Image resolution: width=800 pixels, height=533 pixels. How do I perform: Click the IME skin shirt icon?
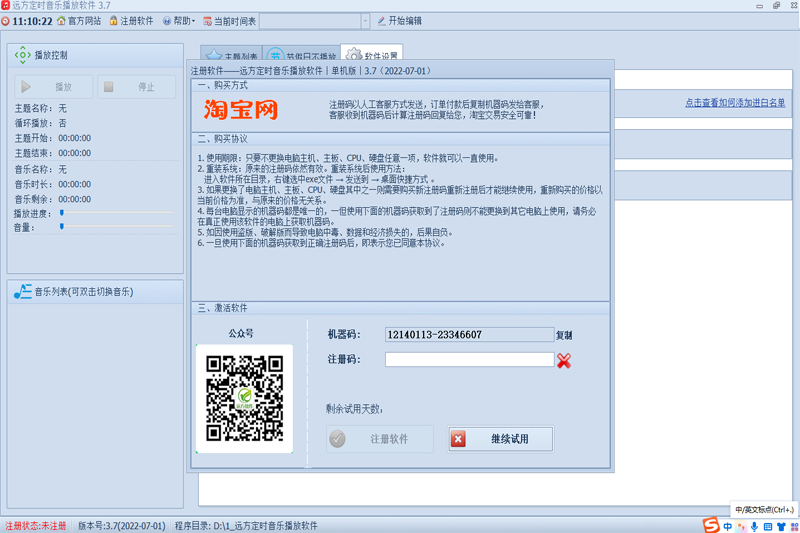coord(781,527)
